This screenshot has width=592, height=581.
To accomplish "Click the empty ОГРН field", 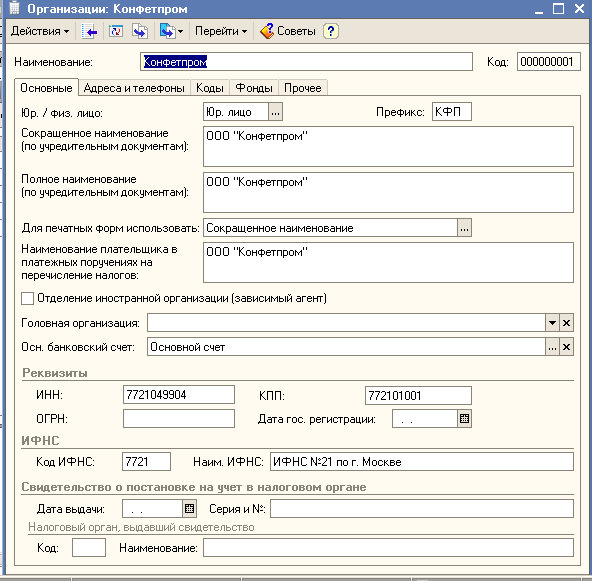I will click(x=179, y=419).
